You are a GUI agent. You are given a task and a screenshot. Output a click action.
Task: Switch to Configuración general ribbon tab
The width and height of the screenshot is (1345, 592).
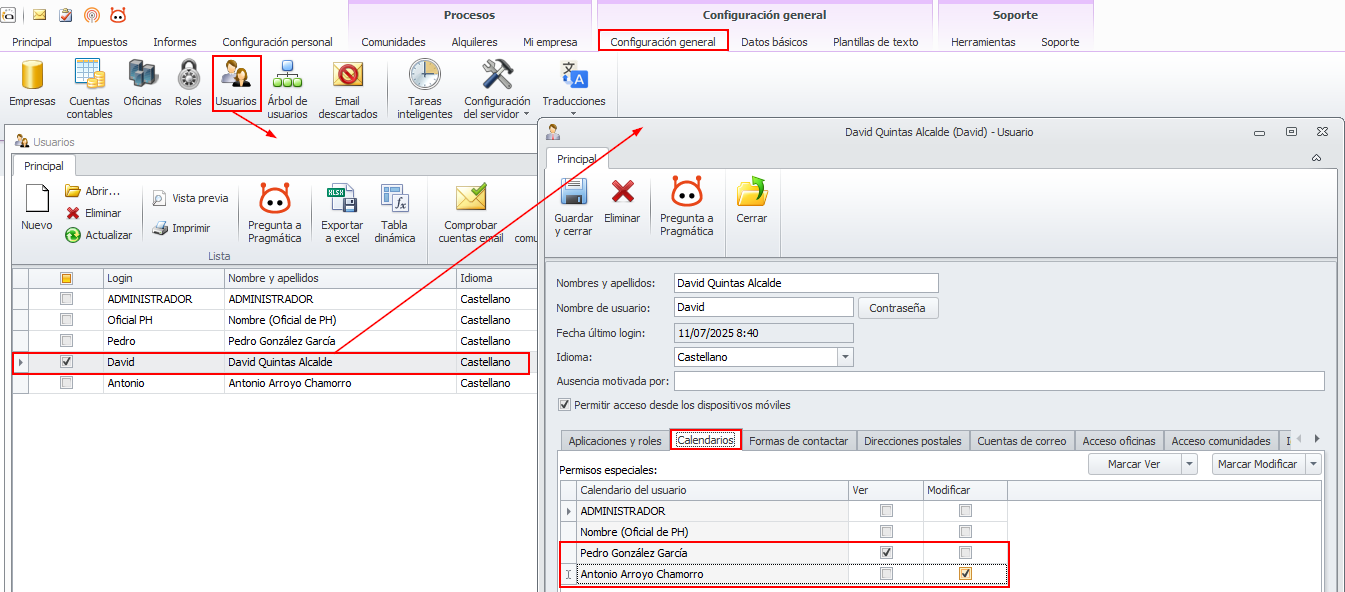663,42
